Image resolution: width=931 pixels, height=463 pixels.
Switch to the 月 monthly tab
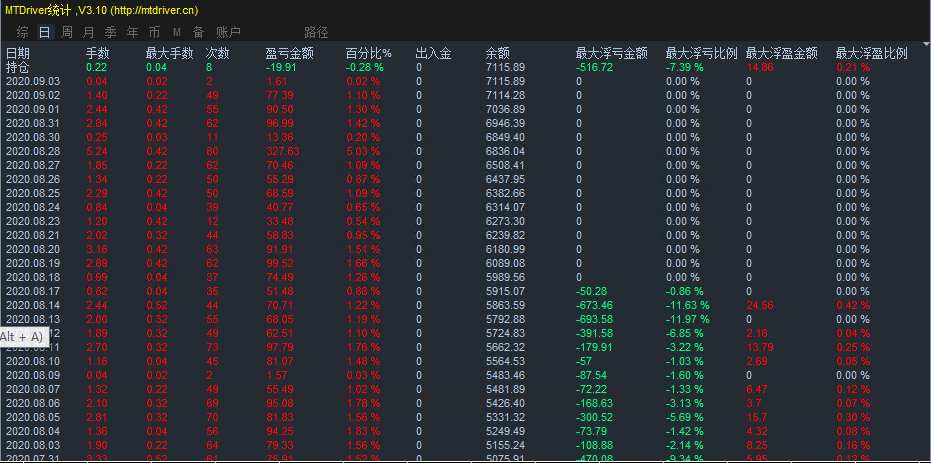(x=88, y=32)
